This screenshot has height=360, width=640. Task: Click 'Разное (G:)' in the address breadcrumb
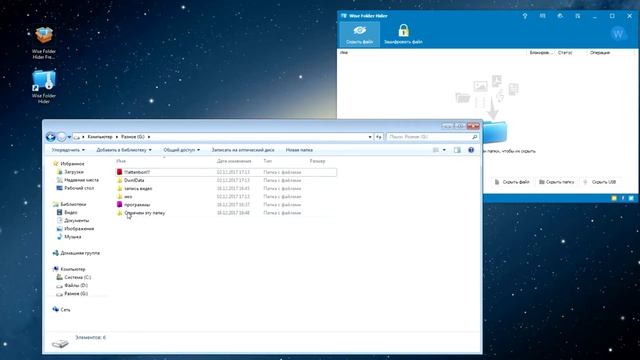tap(133, 137)
